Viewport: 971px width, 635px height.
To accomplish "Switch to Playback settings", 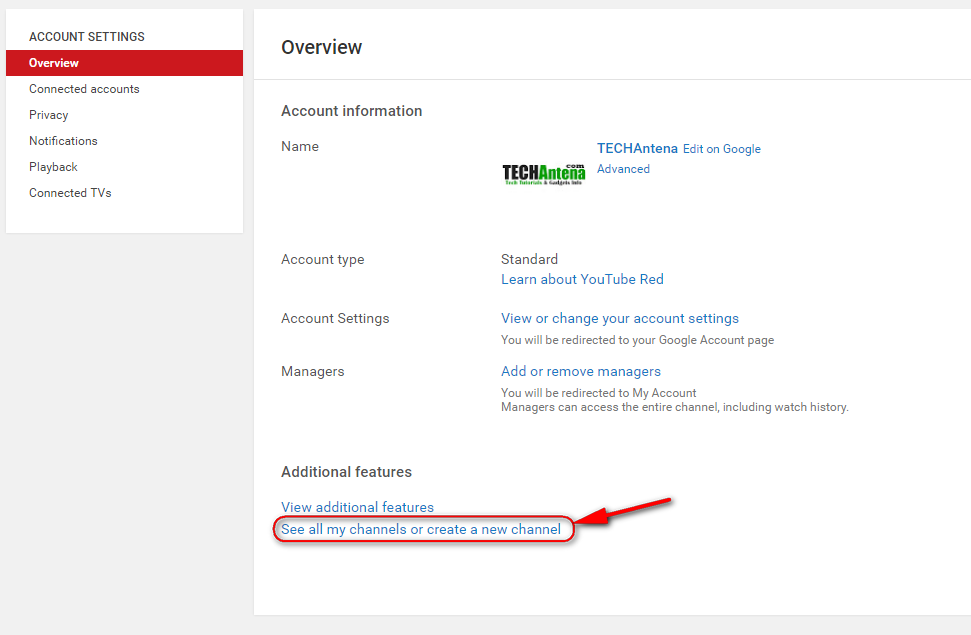I will click(x=53, y=167).
